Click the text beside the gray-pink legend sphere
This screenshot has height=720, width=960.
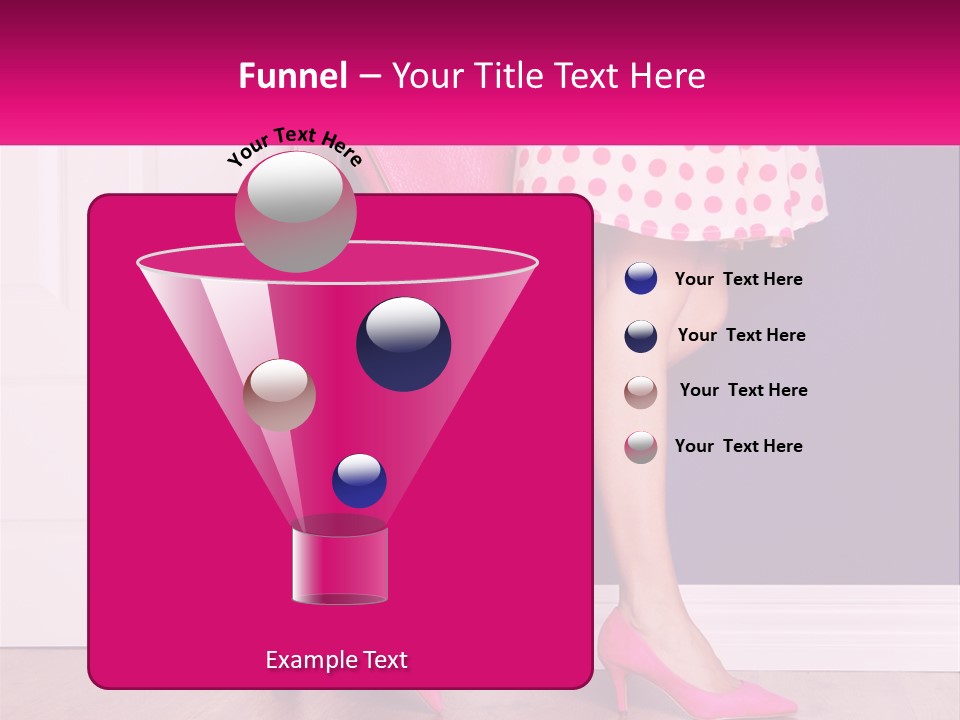pos(738,446)
